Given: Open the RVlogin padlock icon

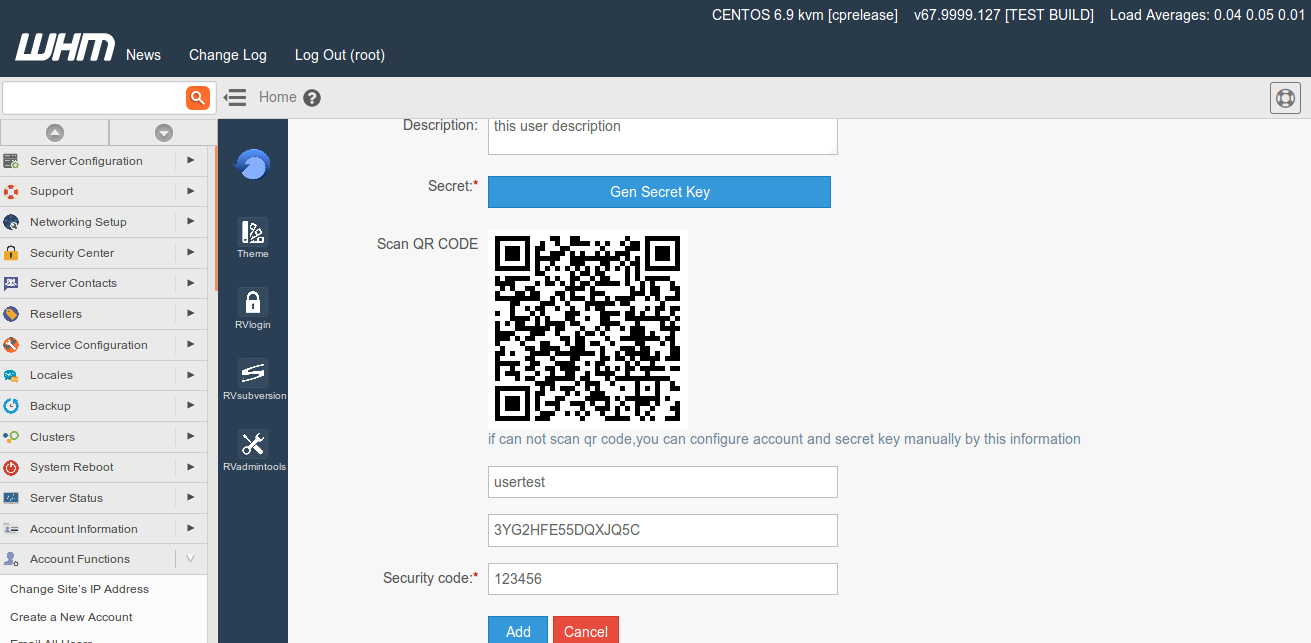Looking at the screenshot, I should point(253,308).
